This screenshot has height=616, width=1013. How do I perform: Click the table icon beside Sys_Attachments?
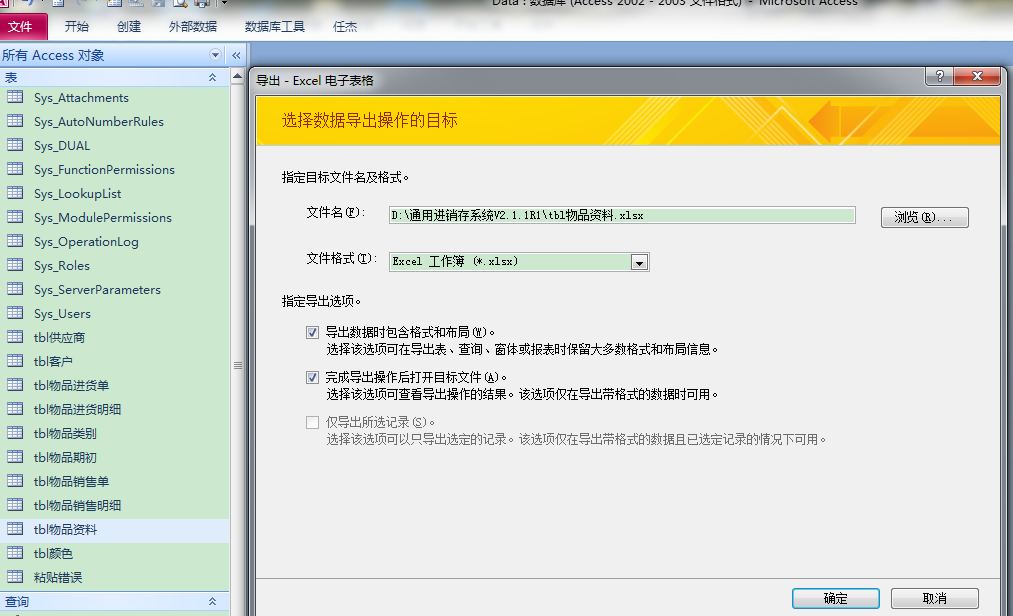[x=15, y=97]
